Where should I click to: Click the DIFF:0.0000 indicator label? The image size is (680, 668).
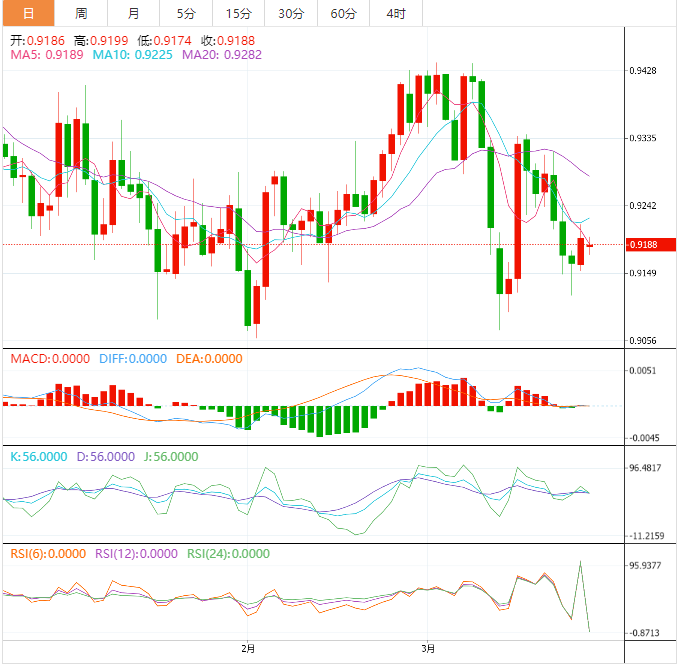tap(133, 359)
